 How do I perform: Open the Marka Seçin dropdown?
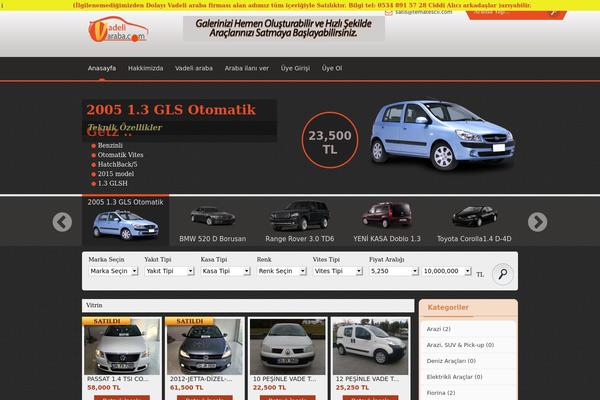click(x=113, y=271)
